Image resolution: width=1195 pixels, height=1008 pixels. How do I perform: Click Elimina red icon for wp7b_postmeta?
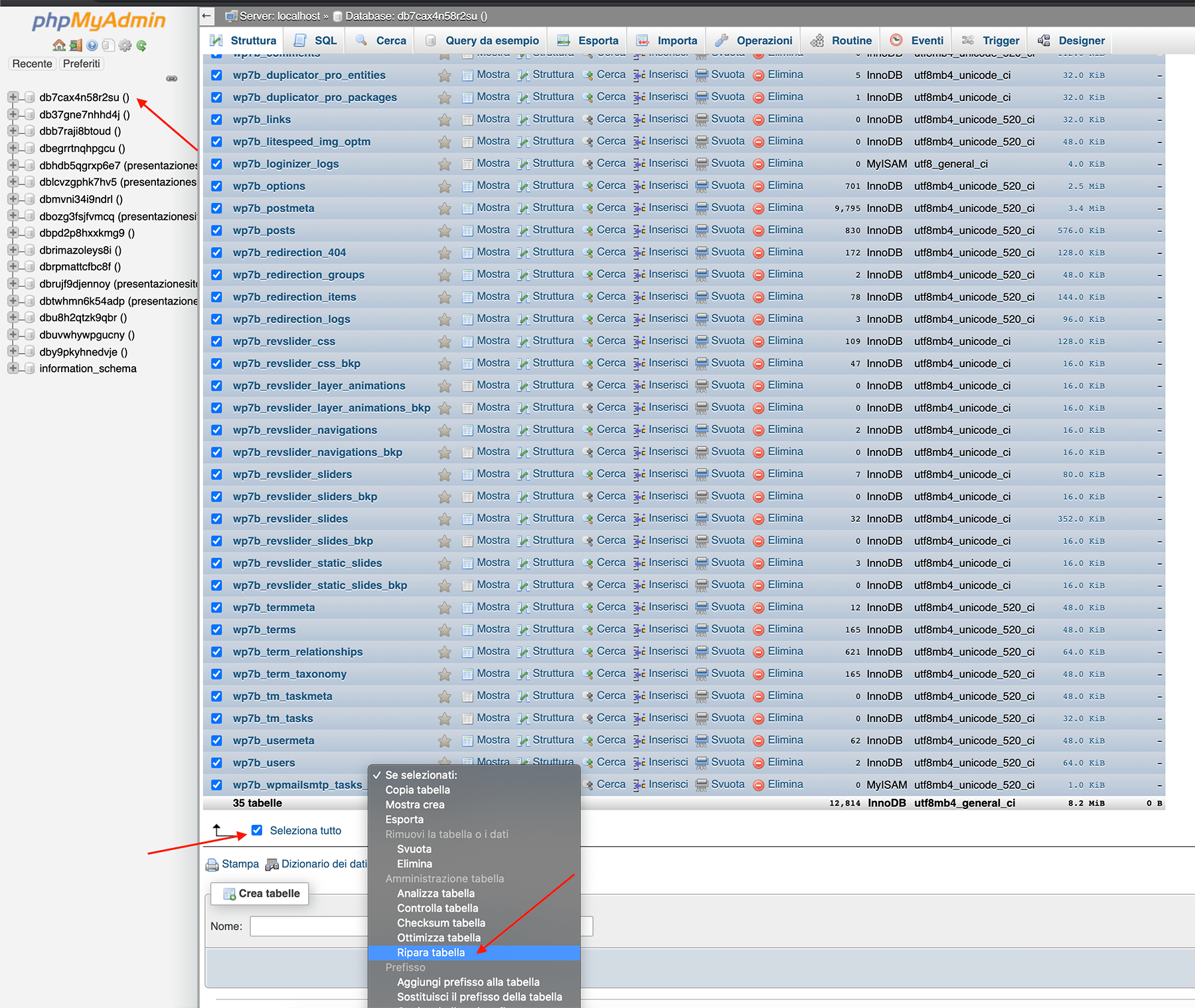click(x=759, y=208)
